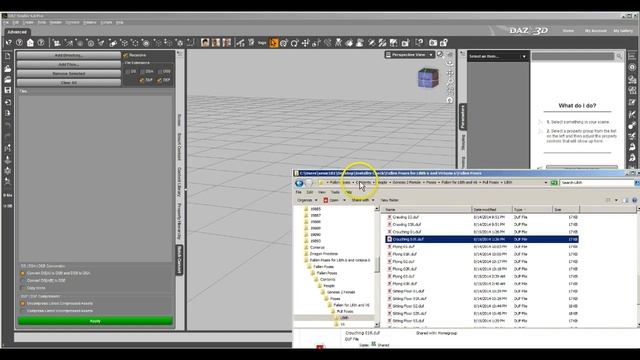Open the Perspective View dropdown
The width and height of the screenshot is (640, 360).
pyautogui.click(x=409, y=55)
